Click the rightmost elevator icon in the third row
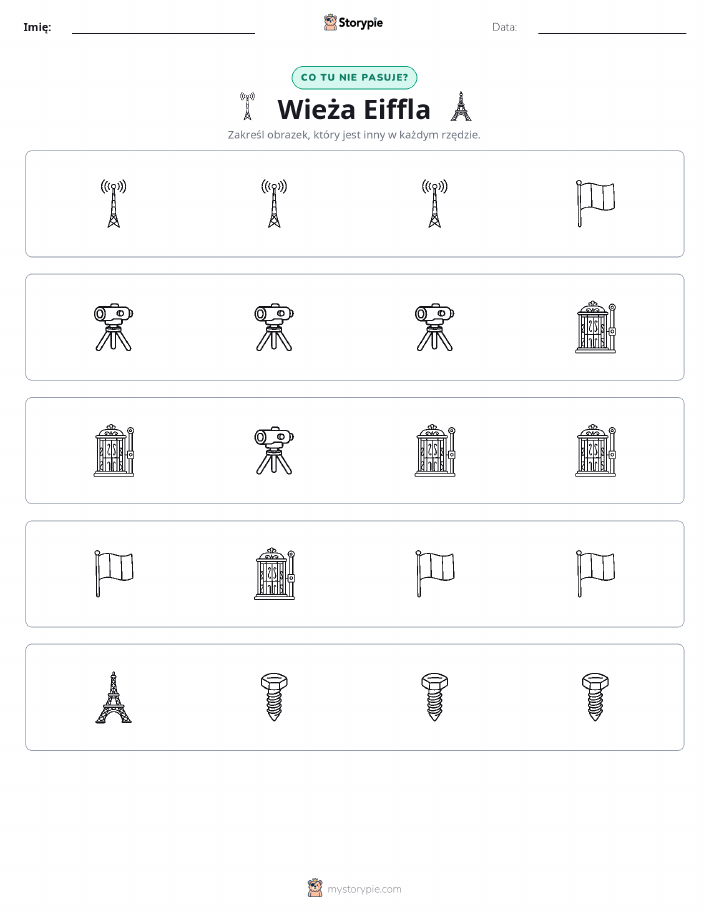Image resolution: width=709 pixels, height=917 pixels. 596,450
